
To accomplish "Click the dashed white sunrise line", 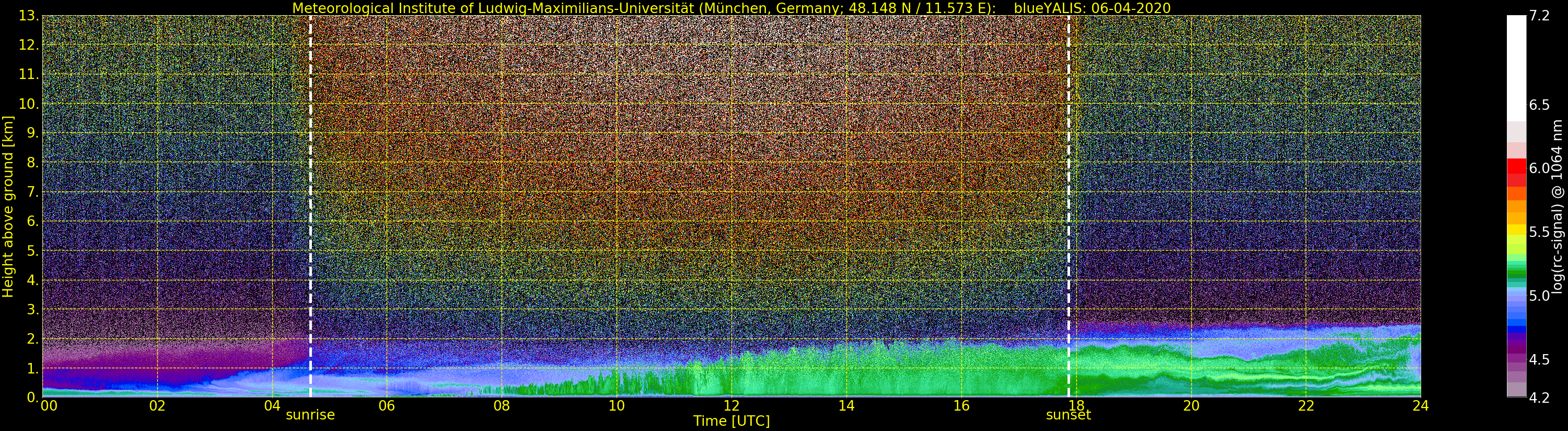I will 310,207.
